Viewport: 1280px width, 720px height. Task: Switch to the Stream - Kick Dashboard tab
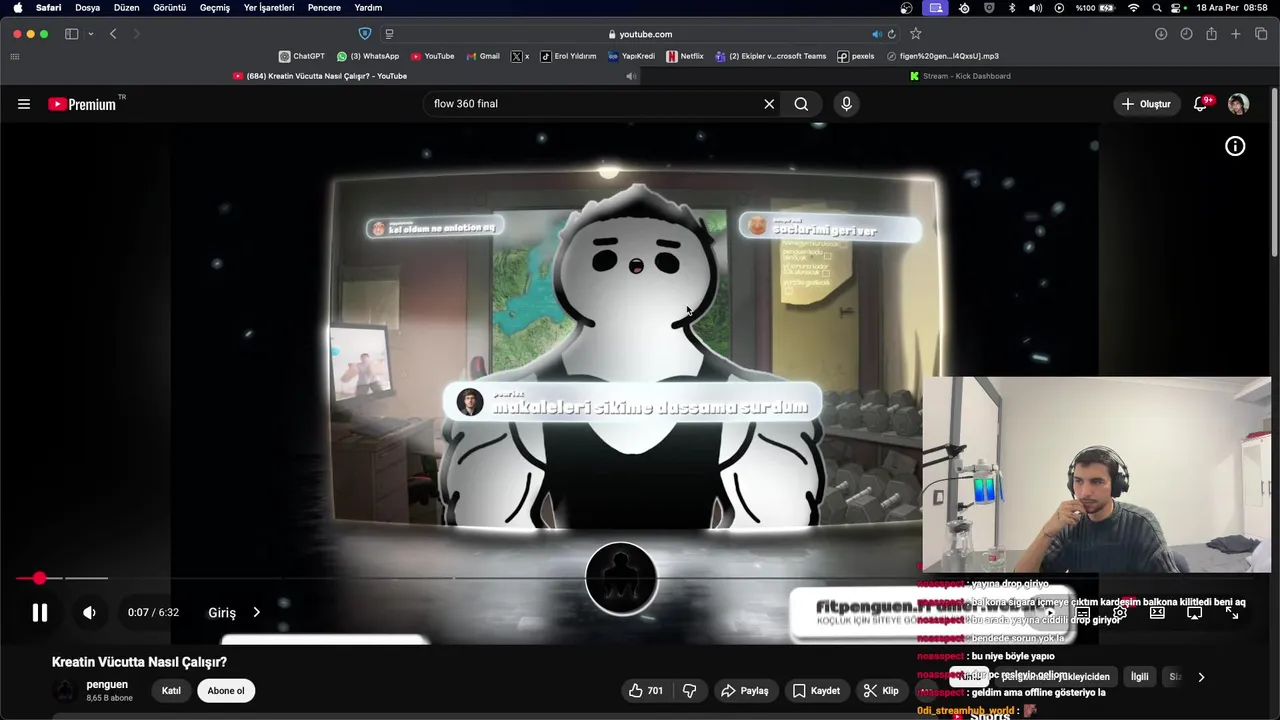pyautogui.click(x=960, y=76)
